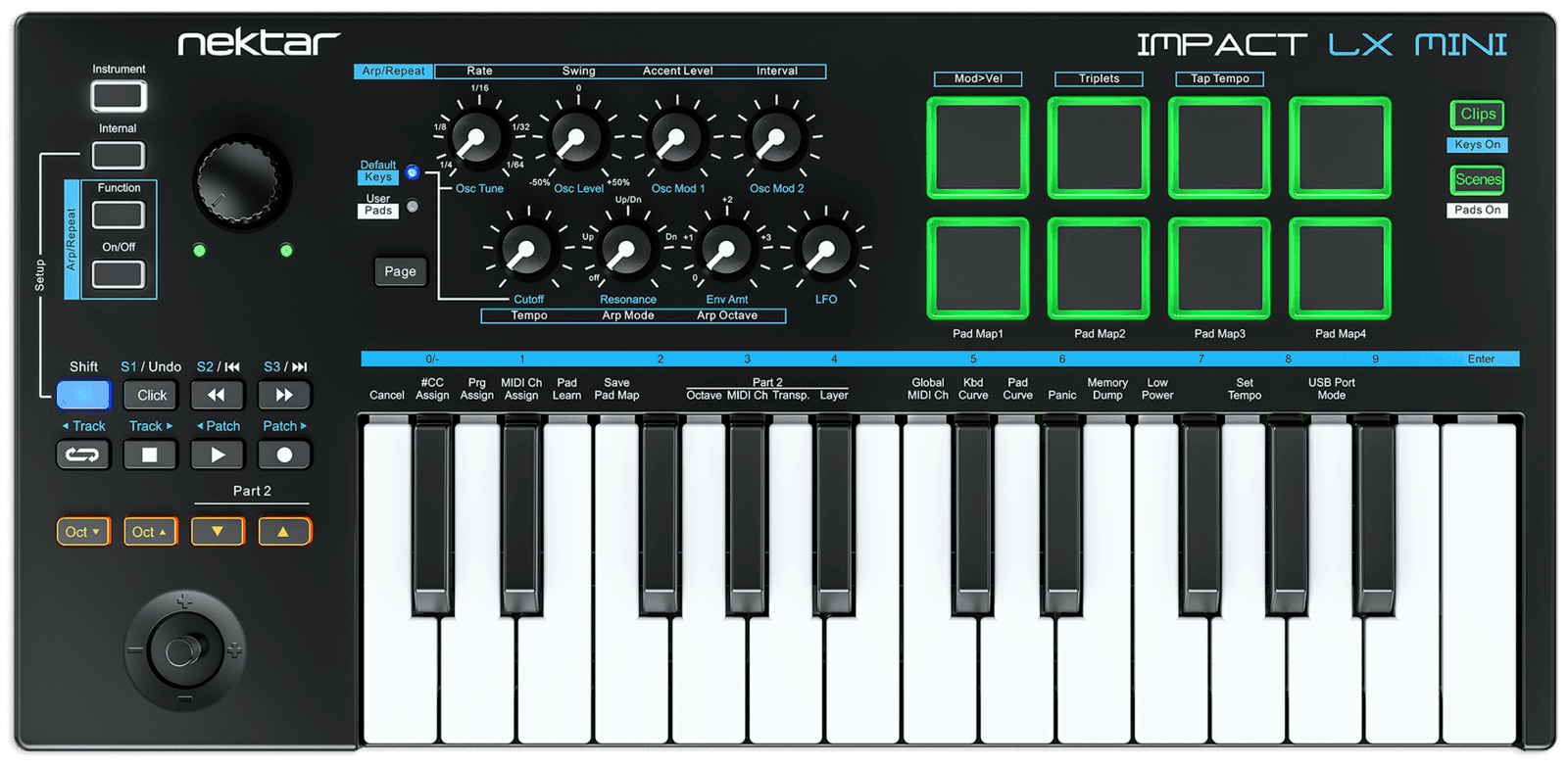
Task: Tap the Rewind button under S2
Action: (x=218, y=395)
